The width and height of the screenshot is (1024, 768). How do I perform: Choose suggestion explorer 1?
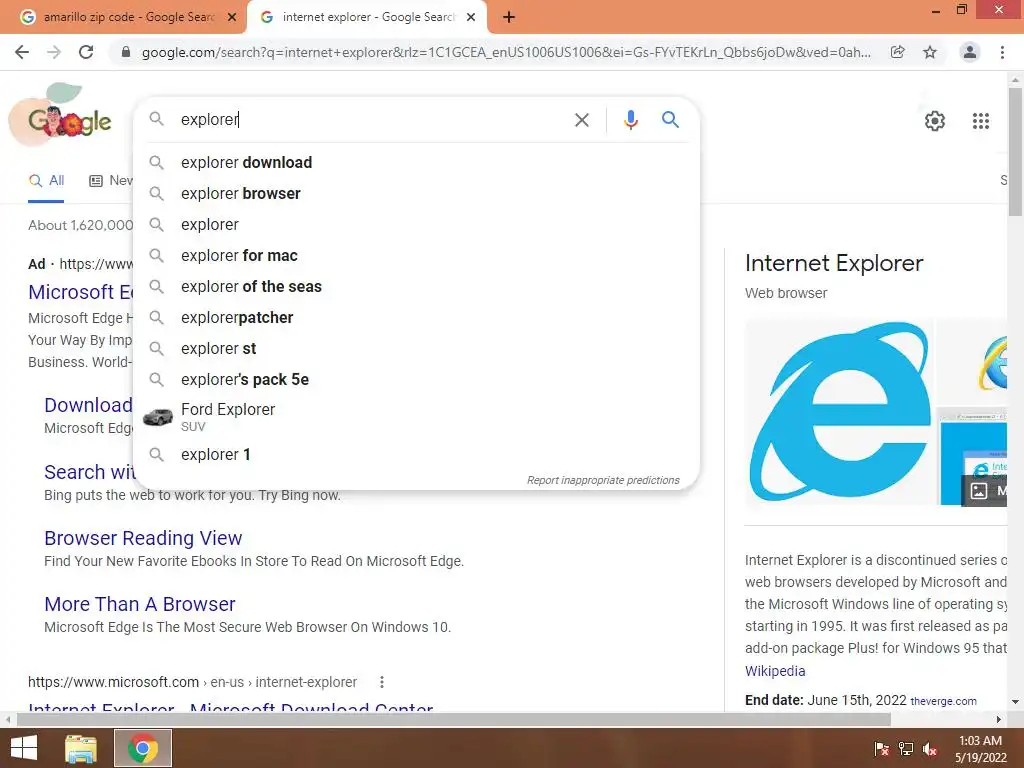pyautogui.click(x=416, y=455)
